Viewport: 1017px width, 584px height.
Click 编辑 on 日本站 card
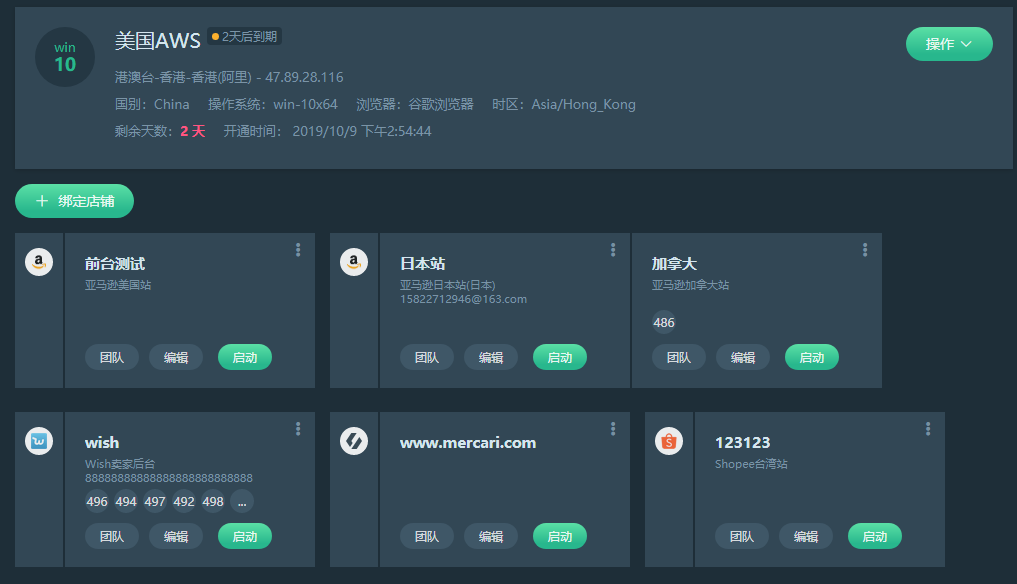[x=491, y=358]
